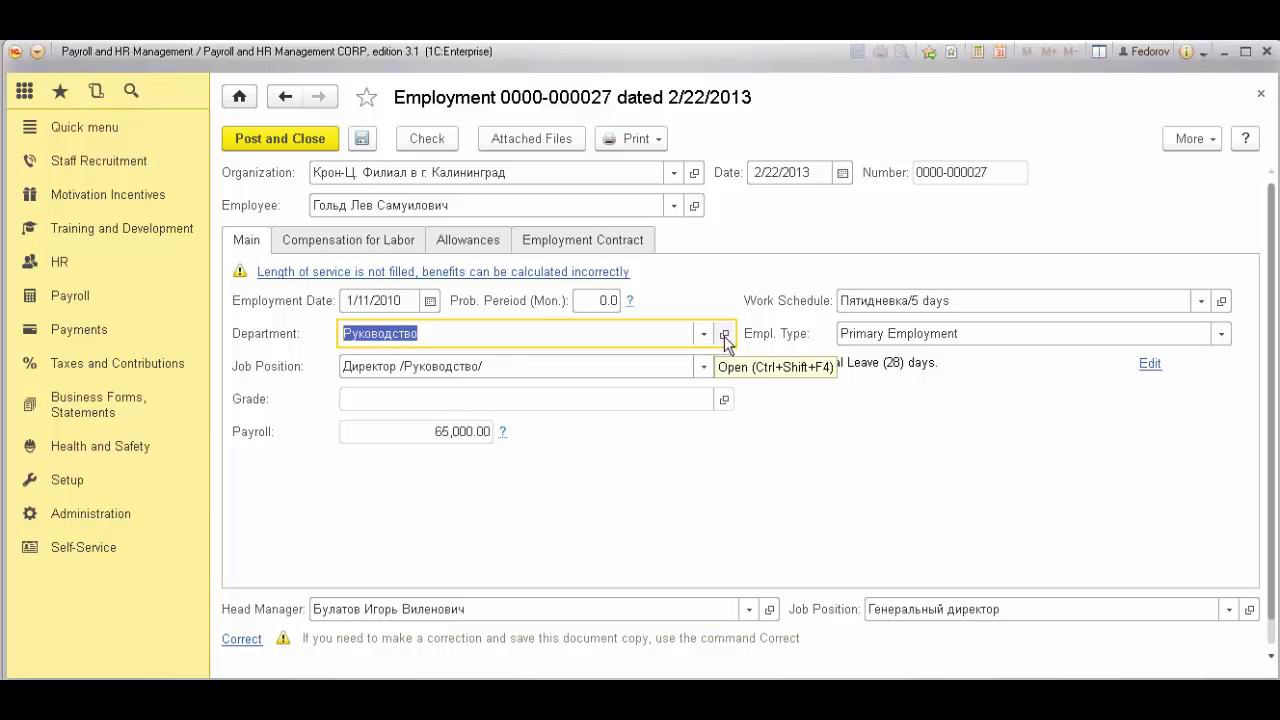The width and height of the screenshot is (1280, 720).
Task: Expand the Head Manager dropdown
Action: (x=749, y=610)
